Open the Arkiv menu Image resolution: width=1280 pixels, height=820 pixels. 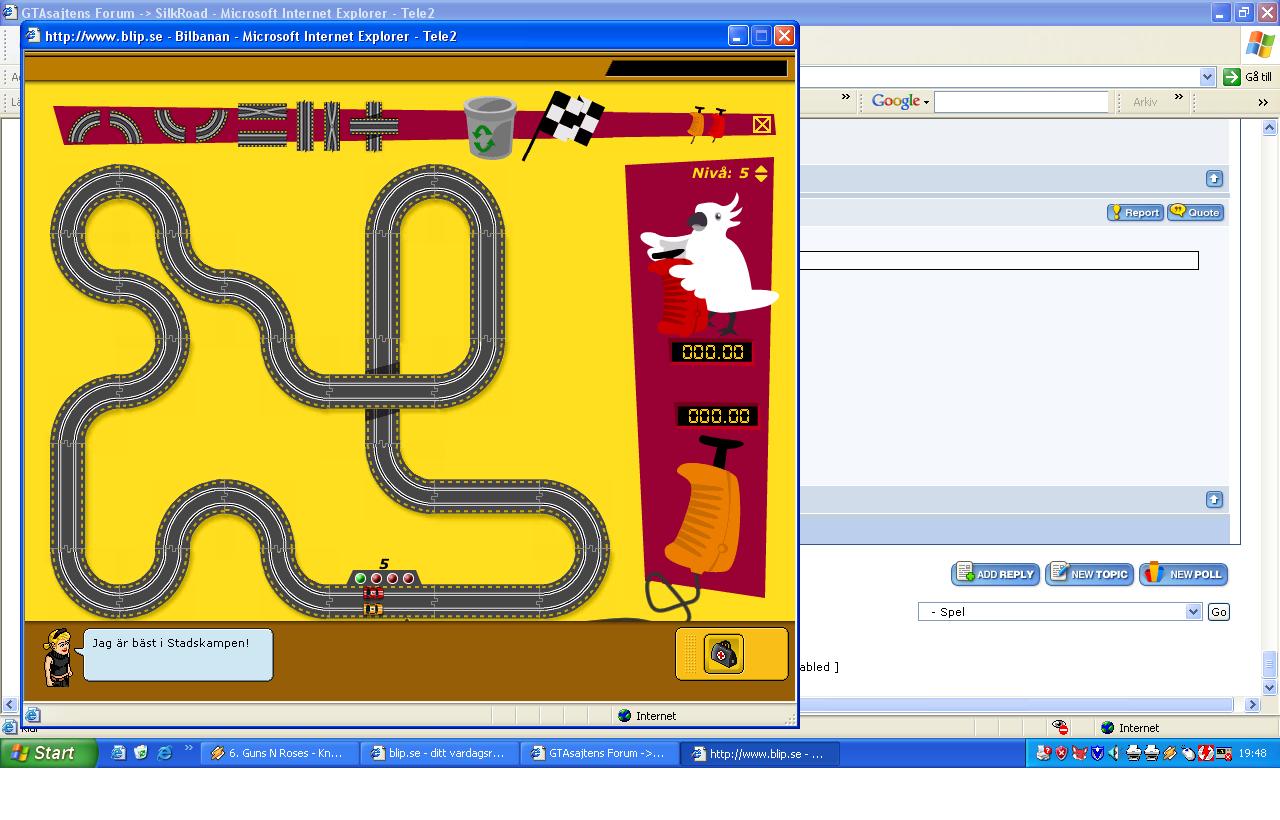pos(1145,102)
